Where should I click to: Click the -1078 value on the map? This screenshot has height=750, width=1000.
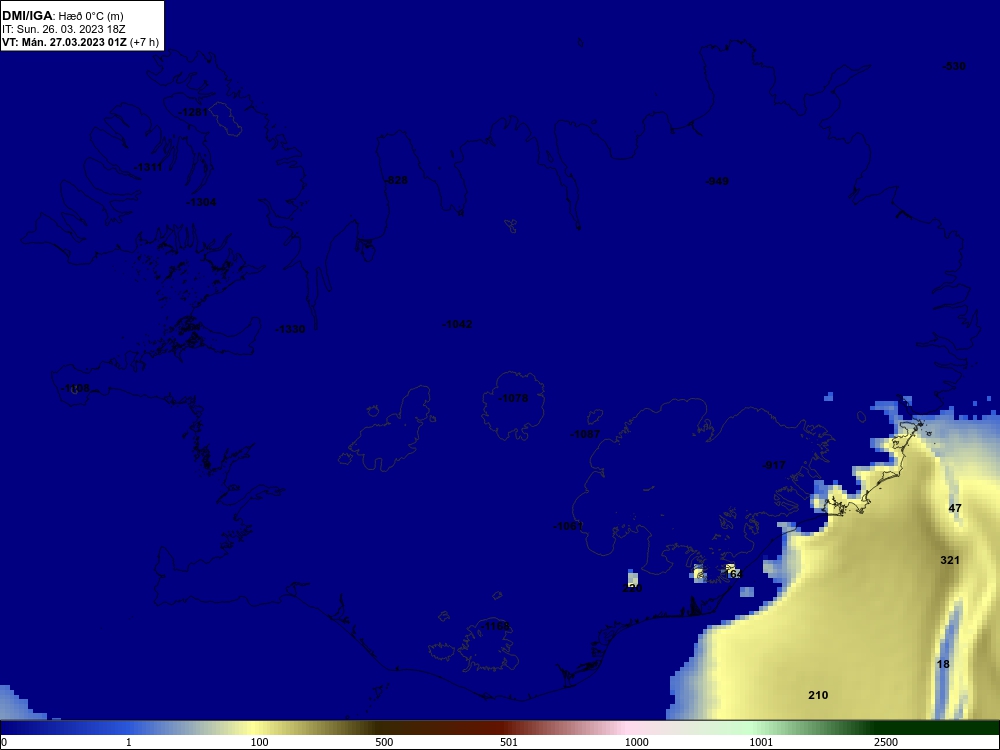513,399
